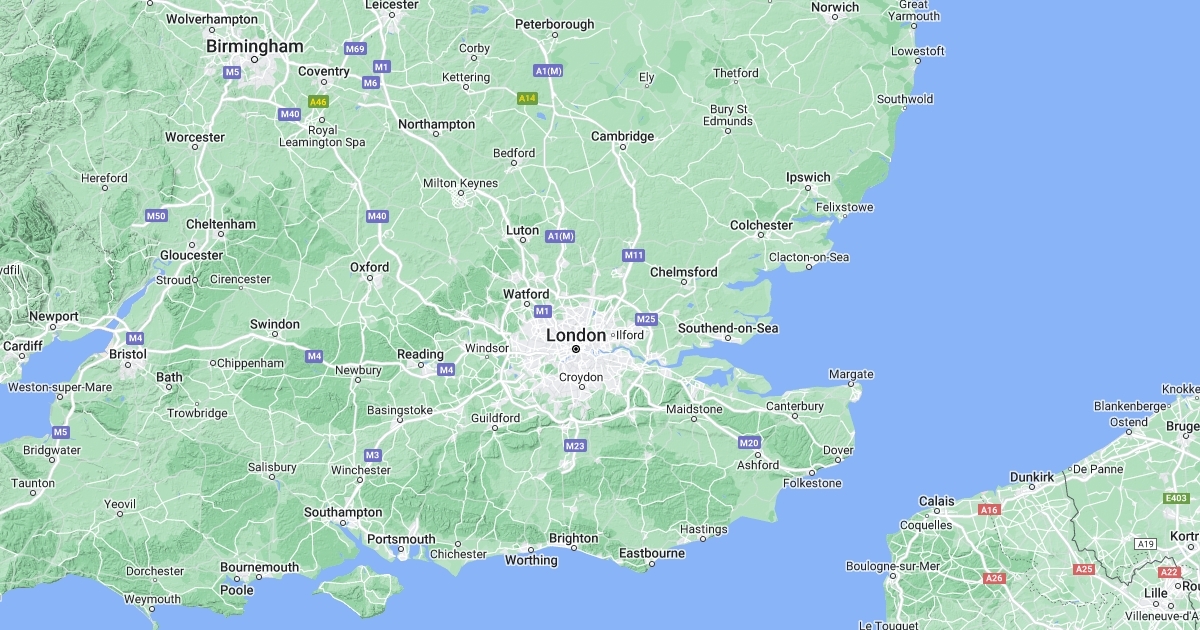Click the Southampton label on the map

[x=343, y=512]
